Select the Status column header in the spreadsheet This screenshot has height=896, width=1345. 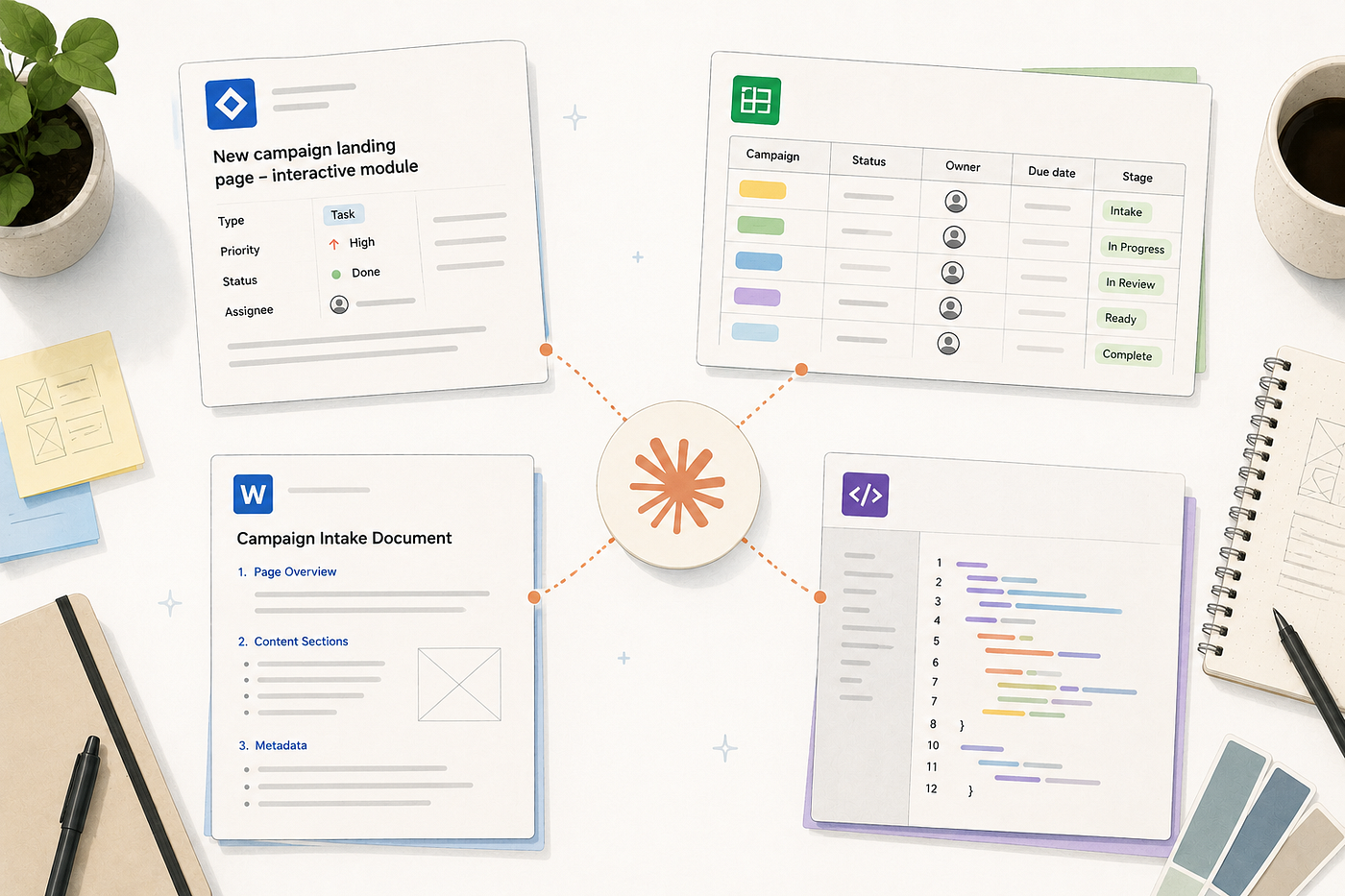coord(868,161)
